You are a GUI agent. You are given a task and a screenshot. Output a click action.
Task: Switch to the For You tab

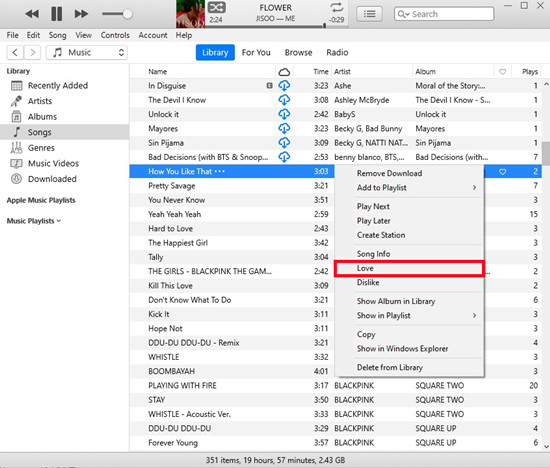pyautogui.click(x=256, y=53)
